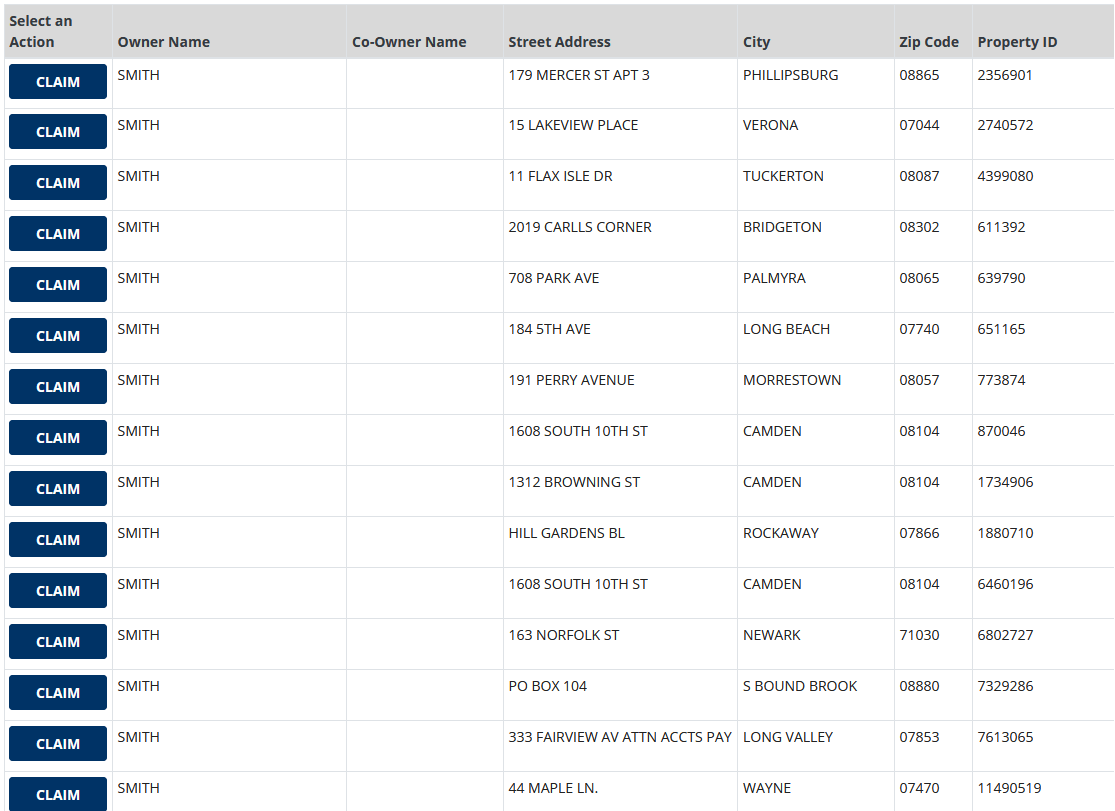This screenshot has width=1115, height=811.
Task: Claim property ID 870046 in Camden
Action: click(58, 438)
